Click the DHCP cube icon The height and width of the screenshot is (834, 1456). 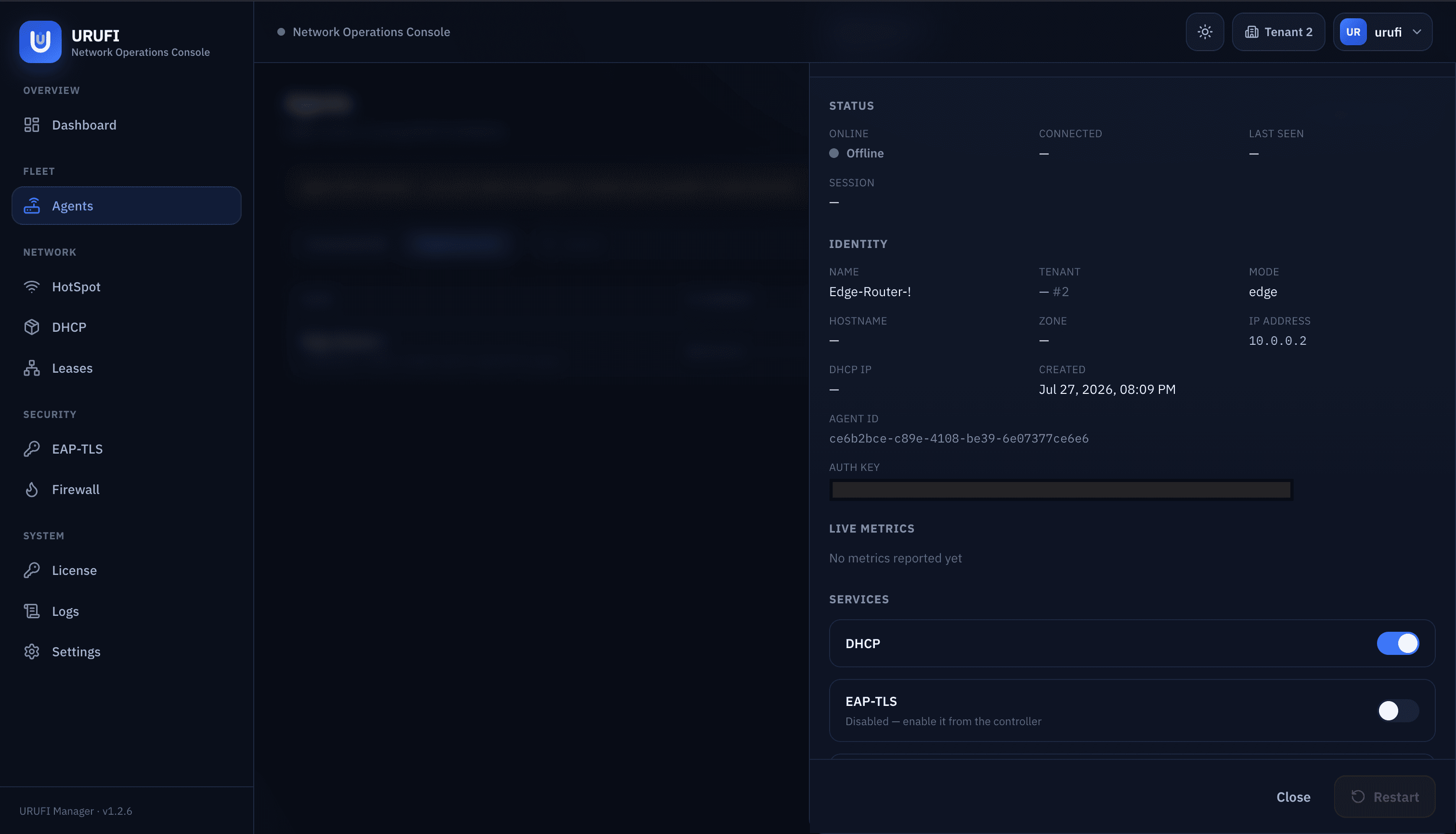pos(31,327)
